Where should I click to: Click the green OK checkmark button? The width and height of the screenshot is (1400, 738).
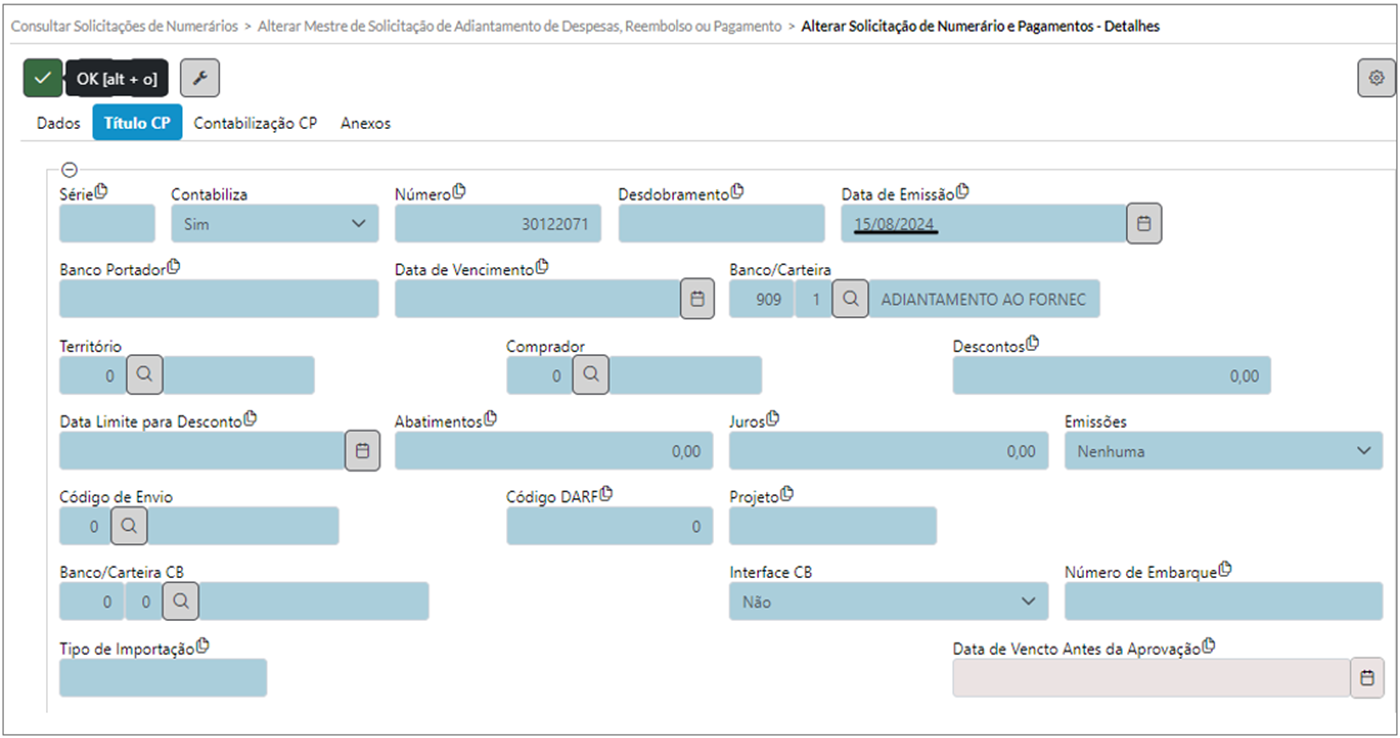pyautogui.click(x=42, y=78)
